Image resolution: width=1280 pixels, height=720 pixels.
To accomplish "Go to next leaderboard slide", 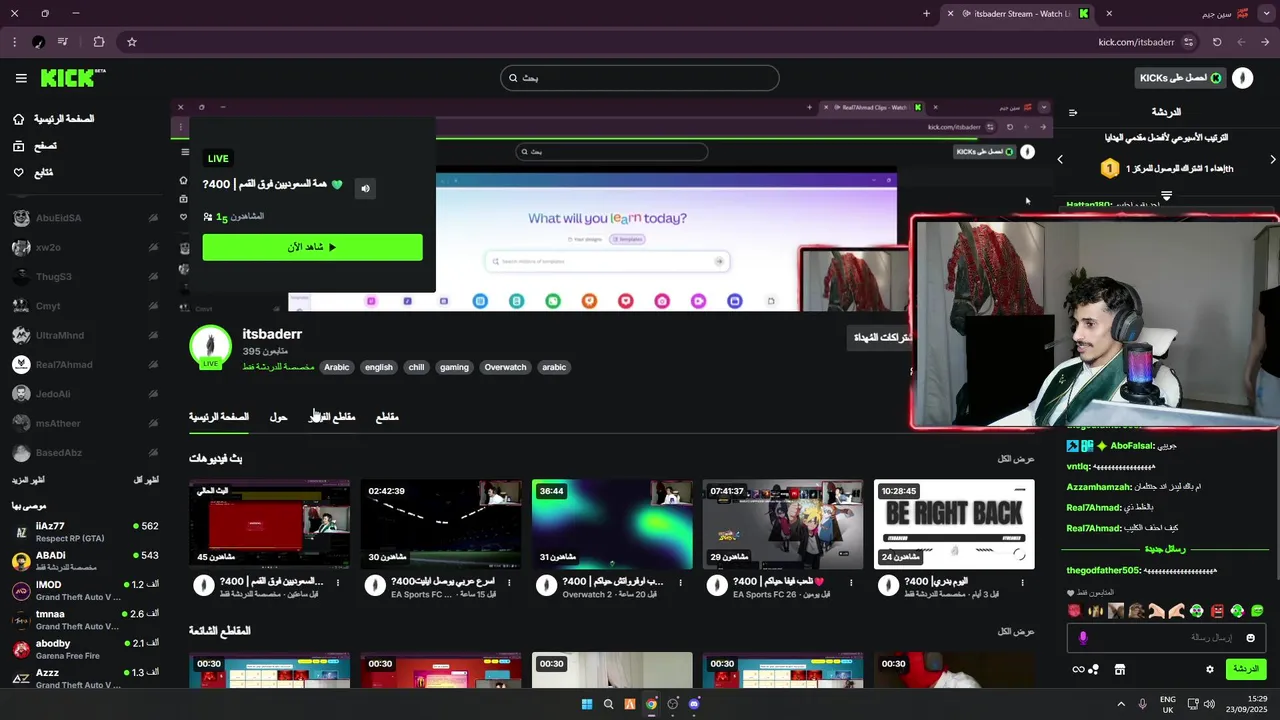I will [1273, 159].
